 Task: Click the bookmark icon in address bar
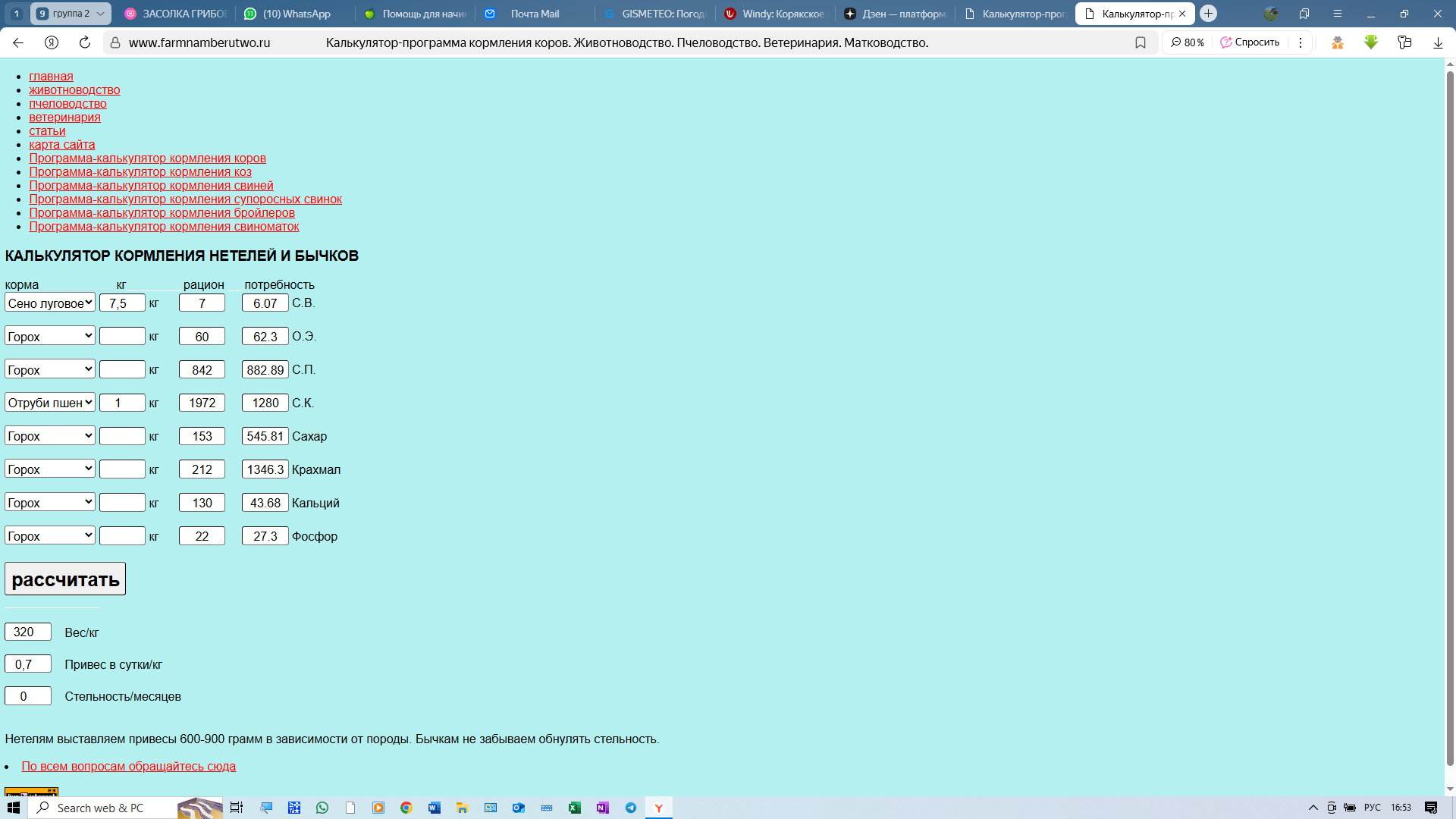pos(1140,42)
